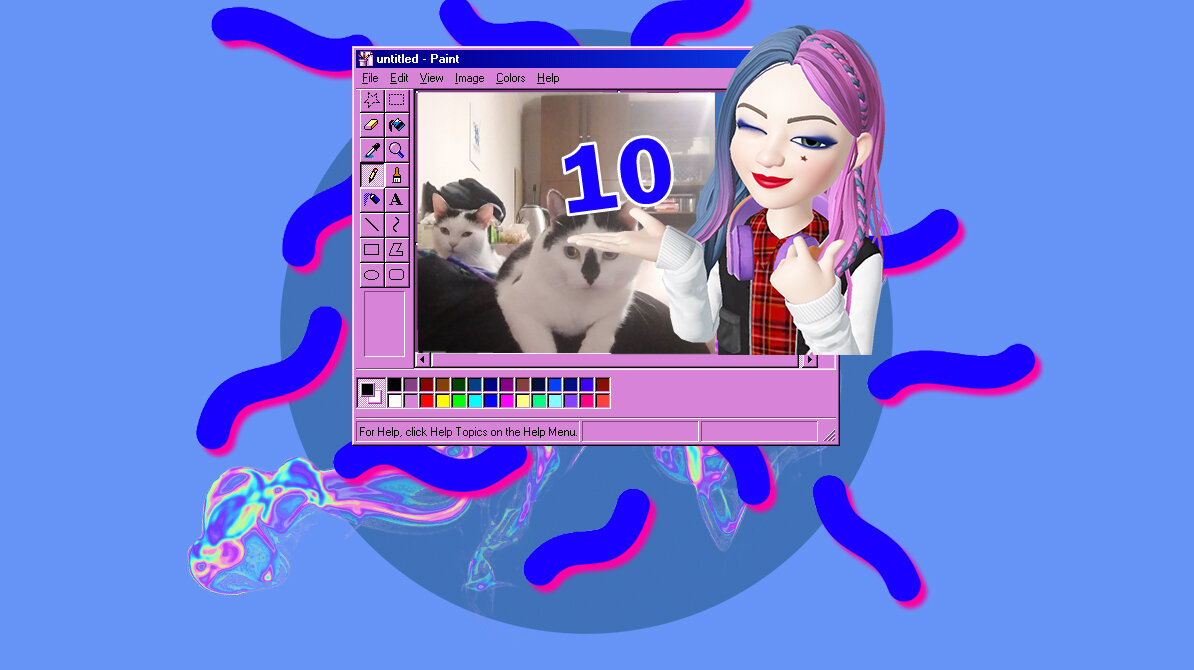Select the dark green palette swatch
1194x670 pixels.
pyautogui.click(x=458, y=384)
